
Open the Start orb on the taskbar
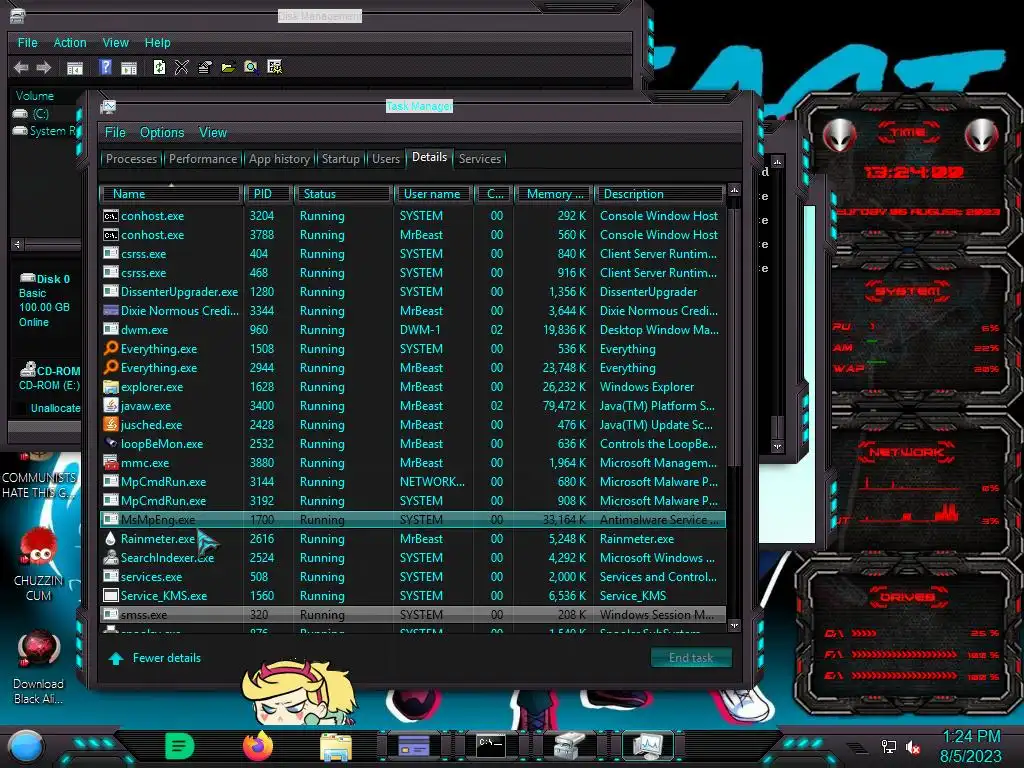pos(26,747)
